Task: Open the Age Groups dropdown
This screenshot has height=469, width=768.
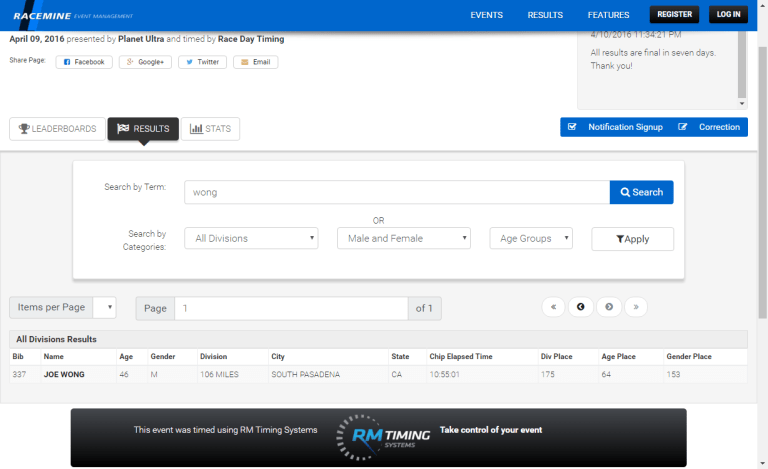Action: [530, 239]
